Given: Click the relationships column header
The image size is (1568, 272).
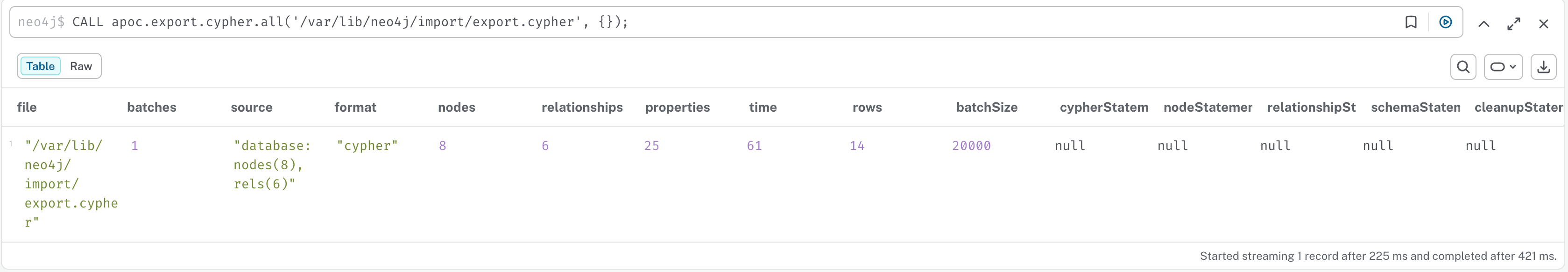Looking at the screenshot, I should [x=582, y=107].
